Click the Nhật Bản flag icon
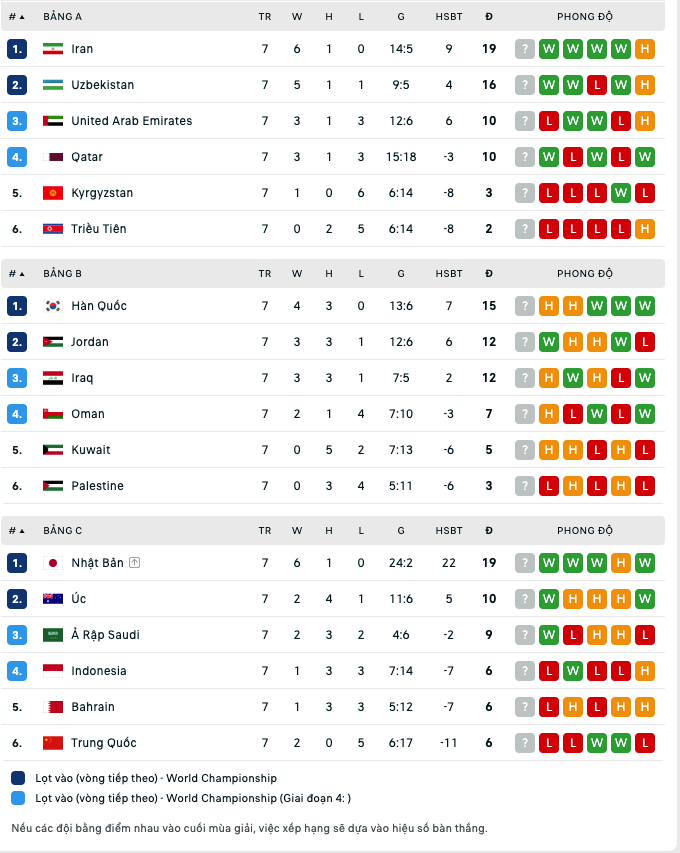 click(x=53, y=563)
